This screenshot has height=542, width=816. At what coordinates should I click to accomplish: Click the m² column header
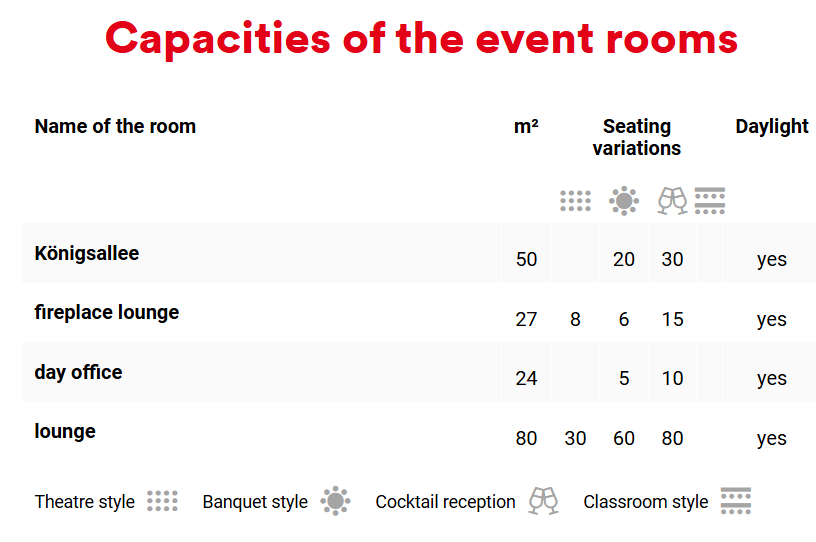click(526, 126)
